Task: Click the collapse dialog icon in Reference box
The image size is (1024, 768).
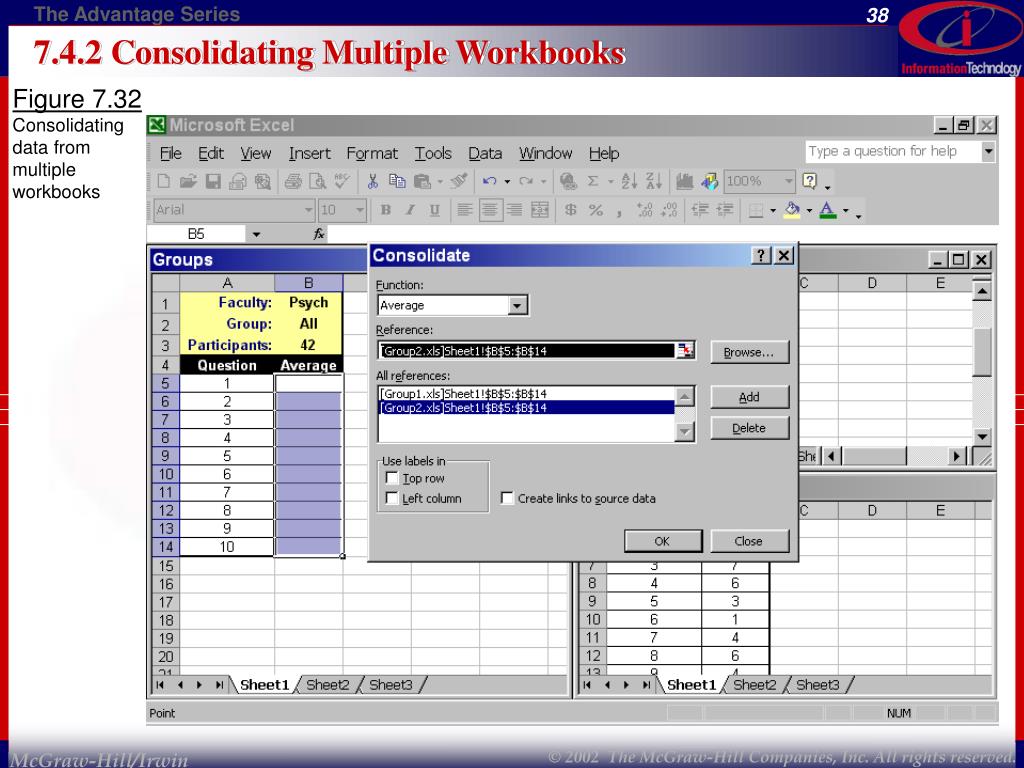Action: [684, 351]
